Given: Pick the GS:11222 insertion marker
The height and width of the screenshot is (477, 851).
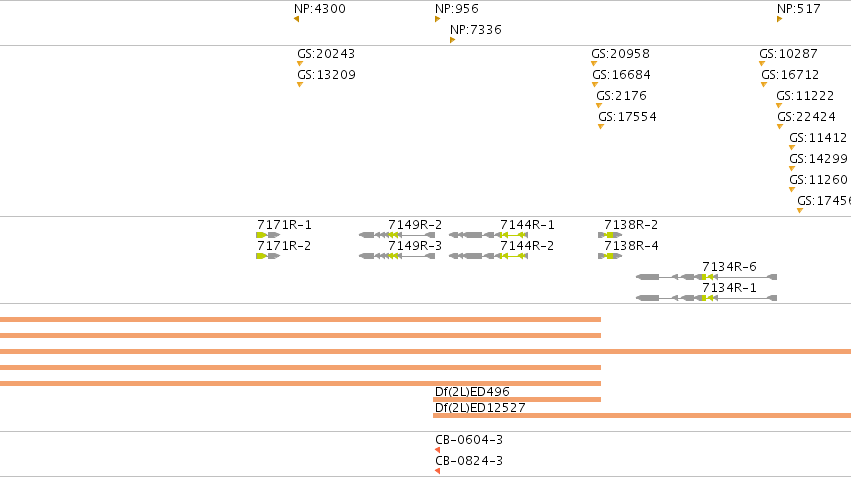Looking at the screenshot, I should 779,106.
